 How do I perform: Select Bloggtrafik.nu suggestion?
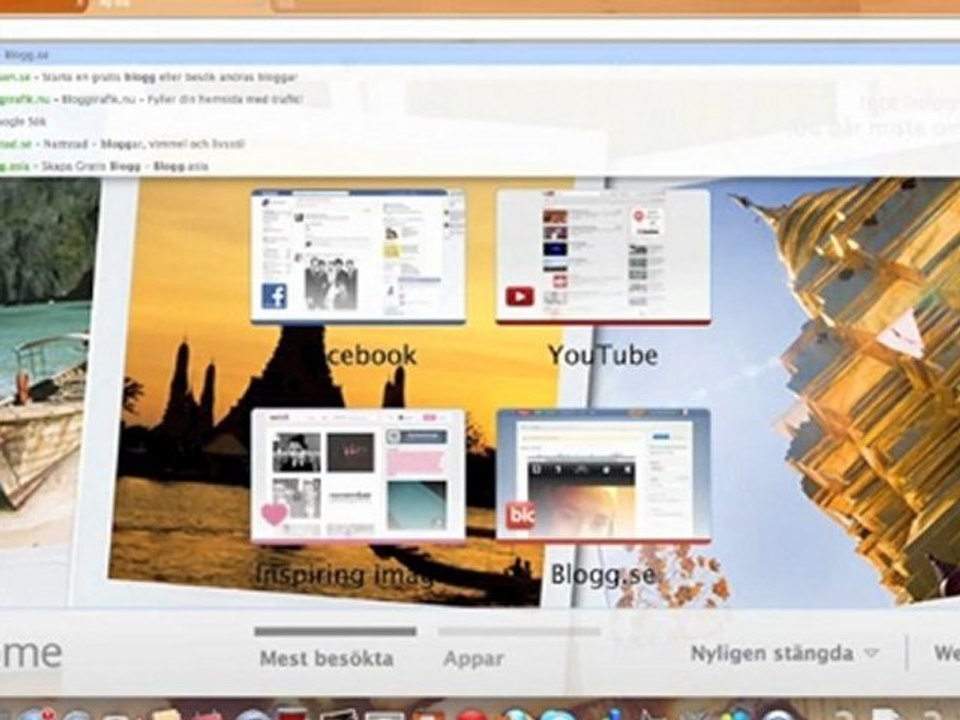(480, 99)
